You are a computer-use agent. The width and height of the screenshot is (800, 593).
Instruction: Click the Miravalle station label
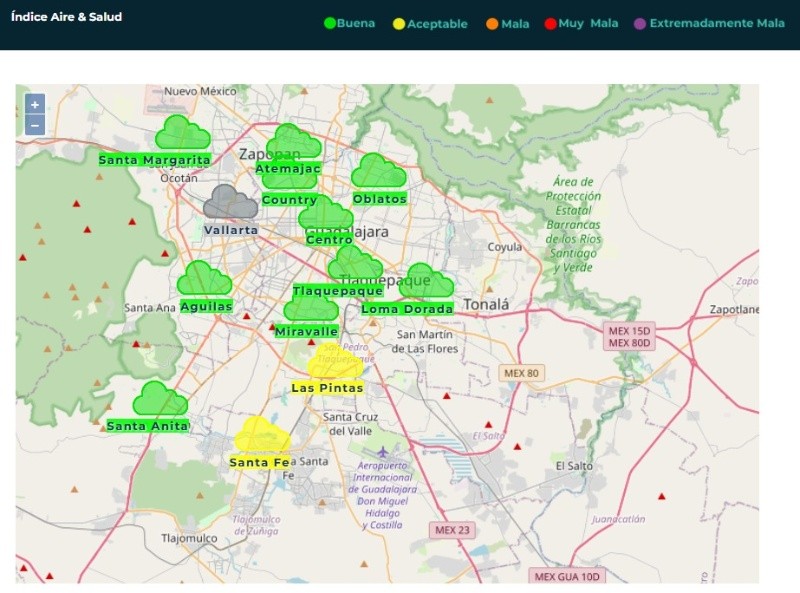click(x=306, y=331)
